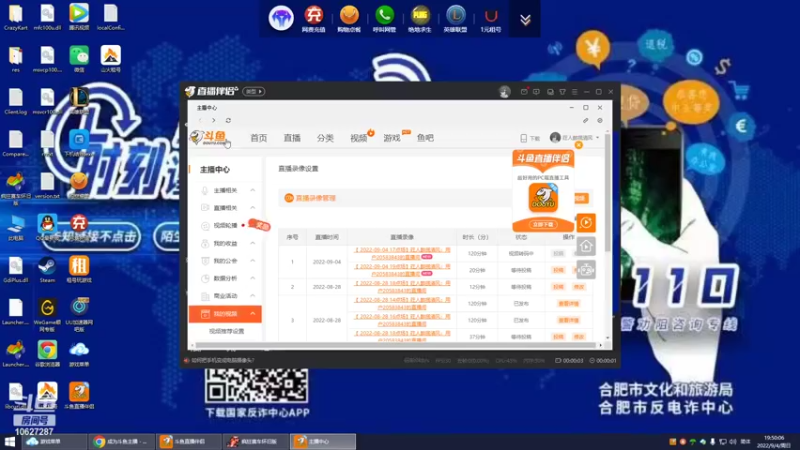Open the Tencent Video desktop icon
The width and height of the screenshot is (800, 450).
79,17
